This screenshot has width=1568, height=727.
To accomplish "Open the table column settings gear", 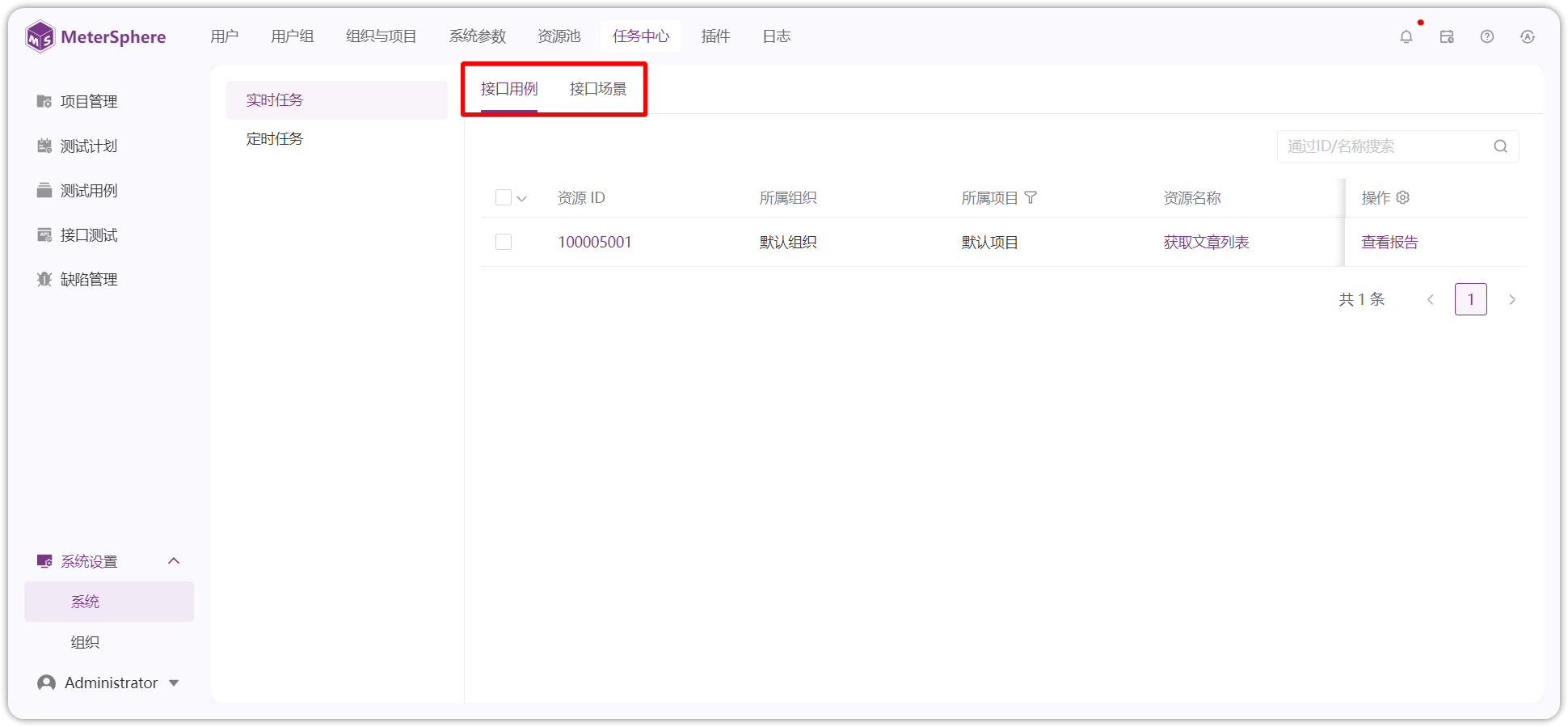I will (1403, 197).
